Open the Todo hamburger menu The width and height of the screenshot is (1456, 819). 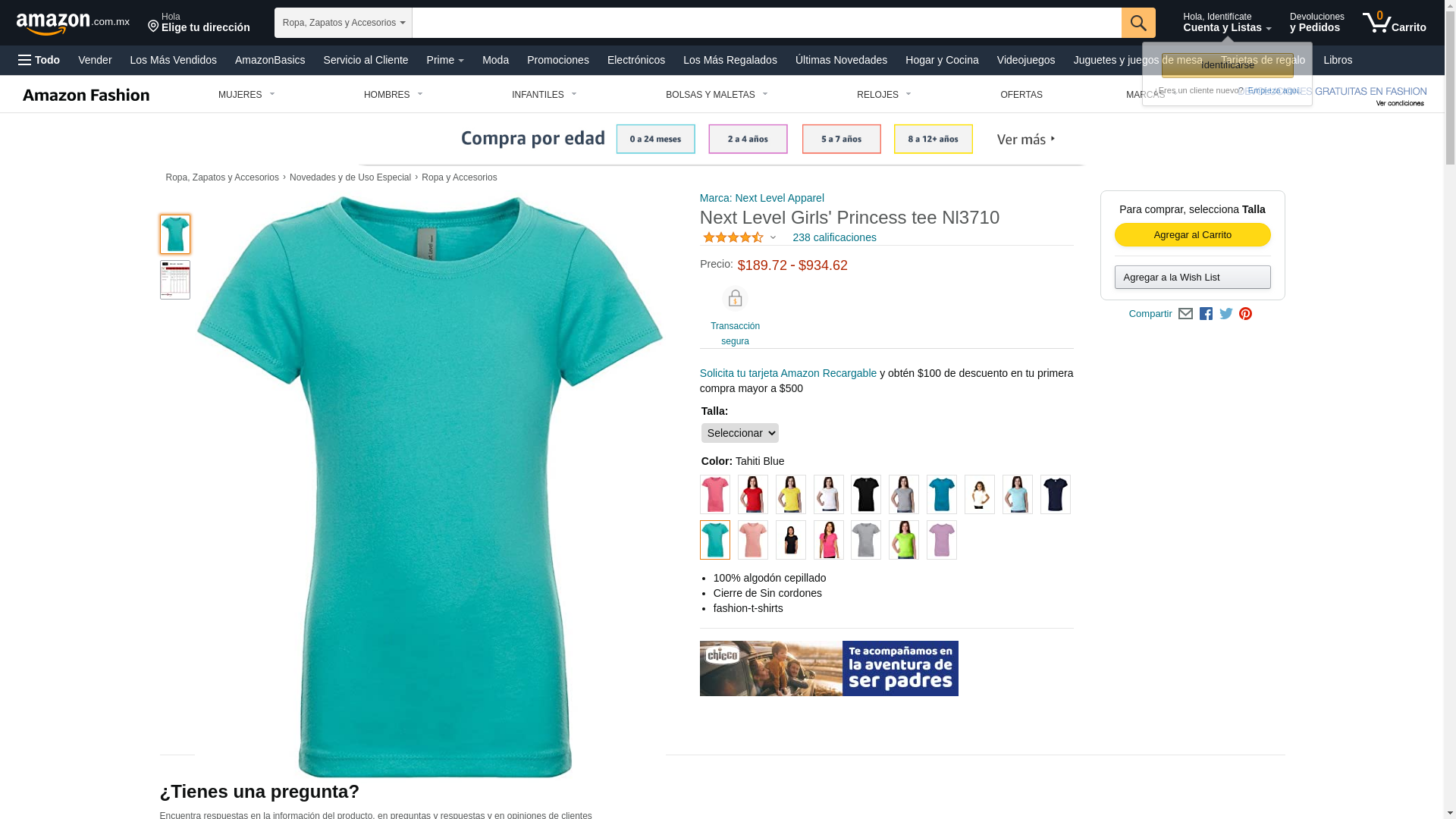click(39, 60)
